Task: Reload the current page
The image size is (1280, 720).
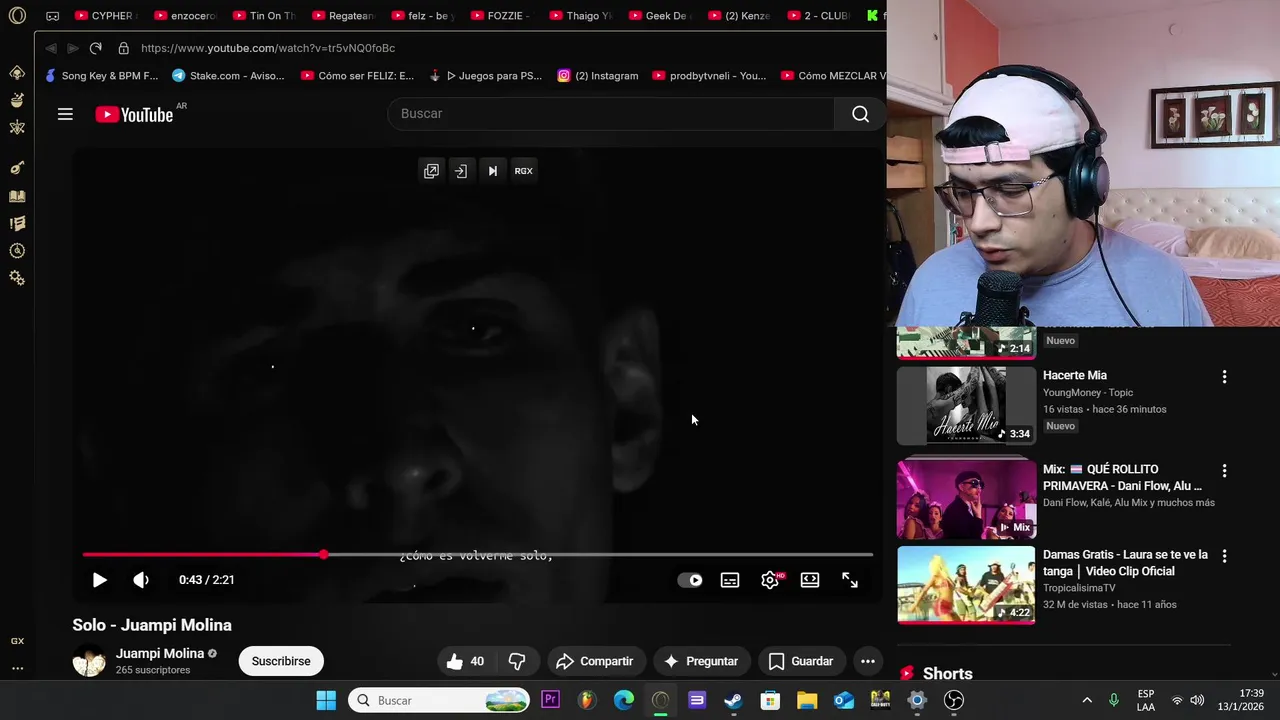Action: click(95, 48)
